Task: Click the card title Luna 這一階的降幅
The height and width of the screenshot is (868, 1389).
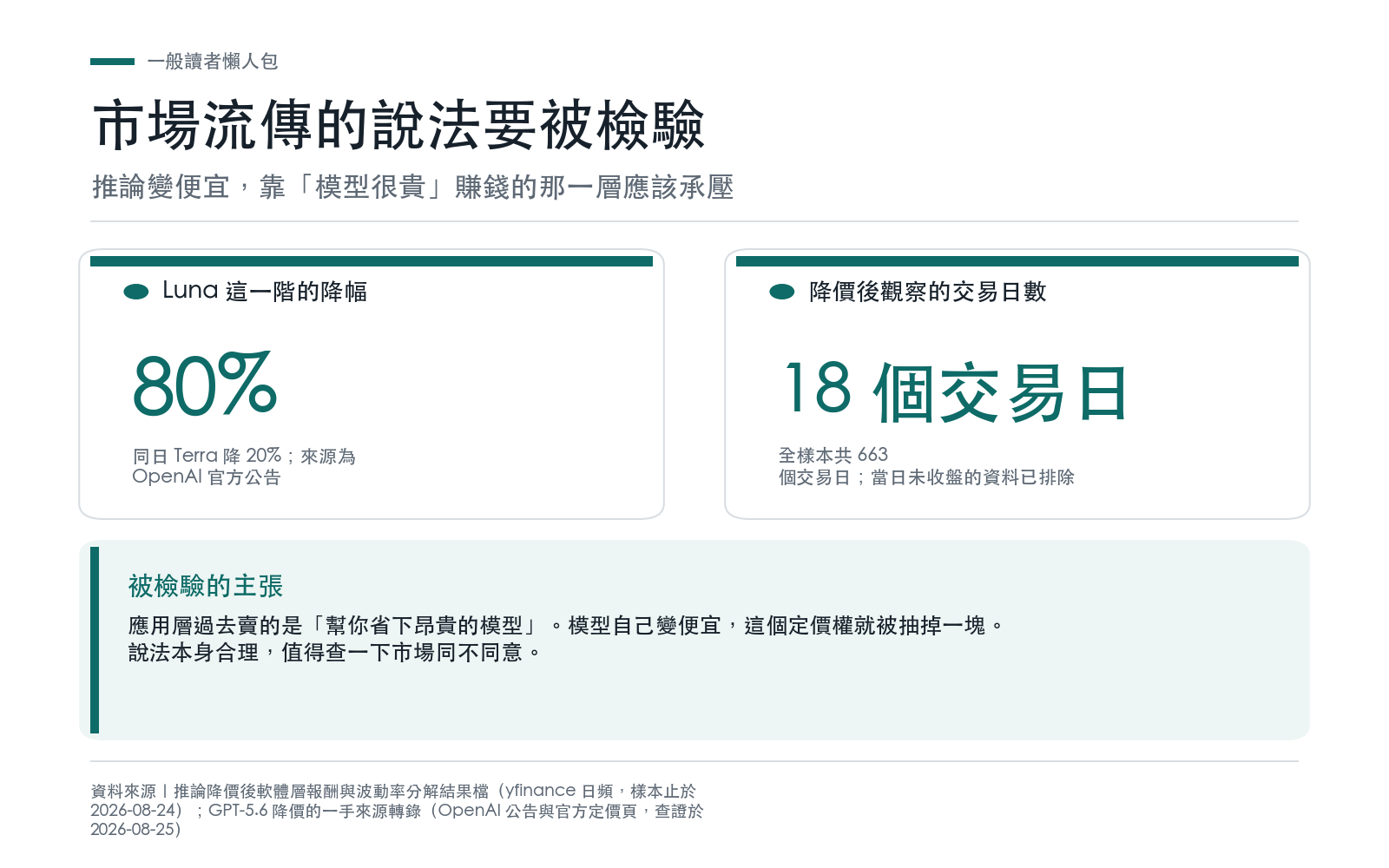Action: pyautogui.click(x=265, y=292)
